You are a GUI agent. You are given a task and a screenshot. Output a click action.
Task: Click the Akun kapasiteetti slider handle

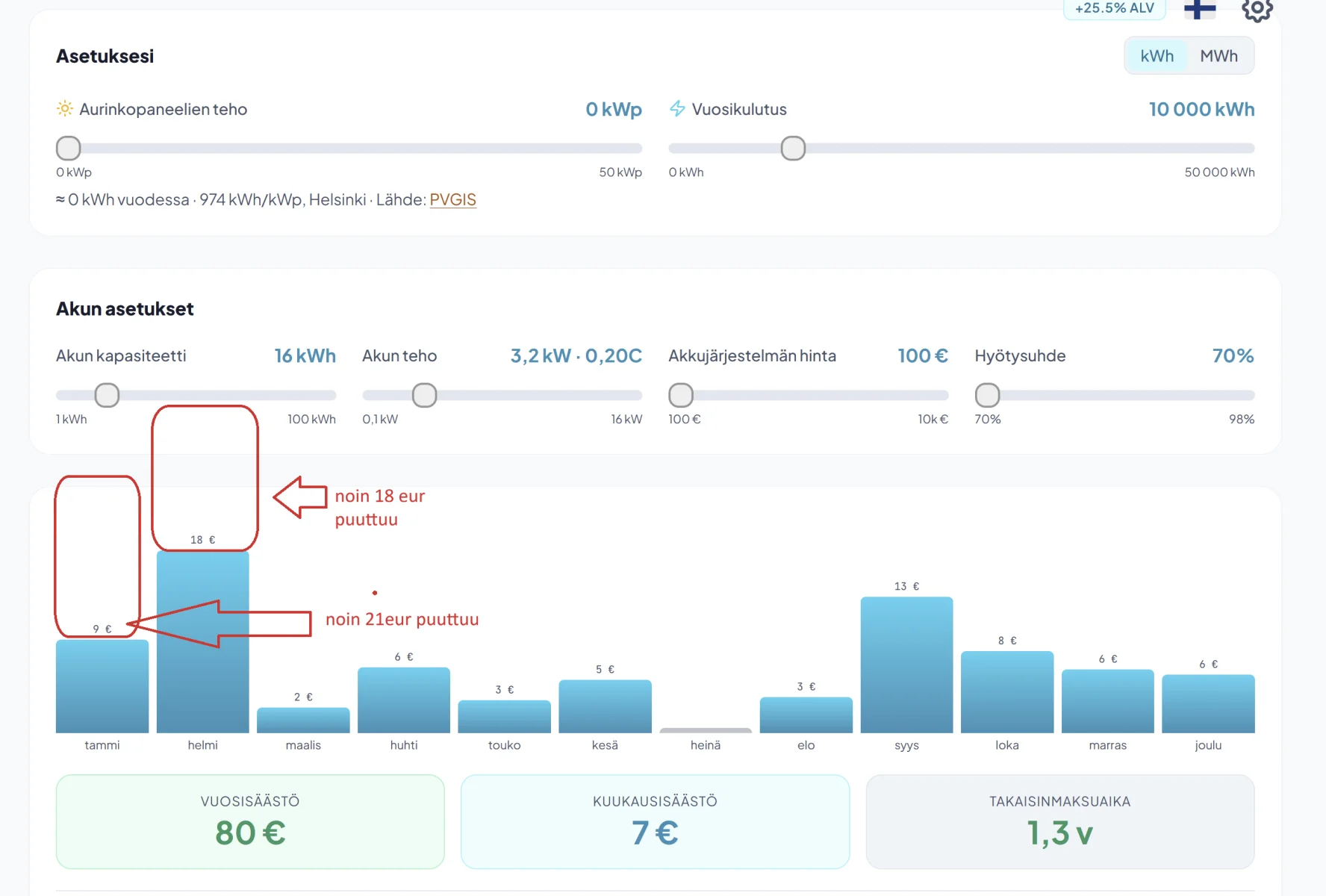pyautogui.click(x=107, y=395)
